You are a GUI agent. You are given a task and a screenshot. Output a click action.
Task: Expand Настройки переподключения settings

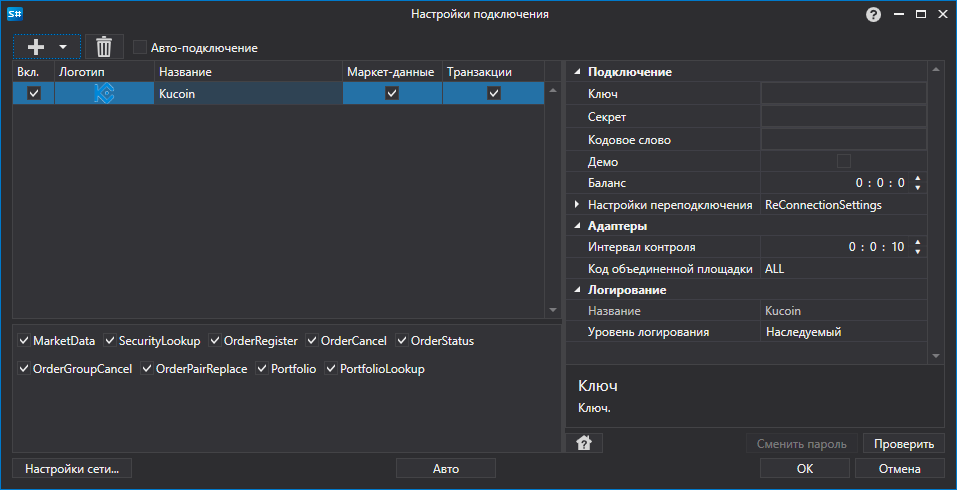click(577, 204)
